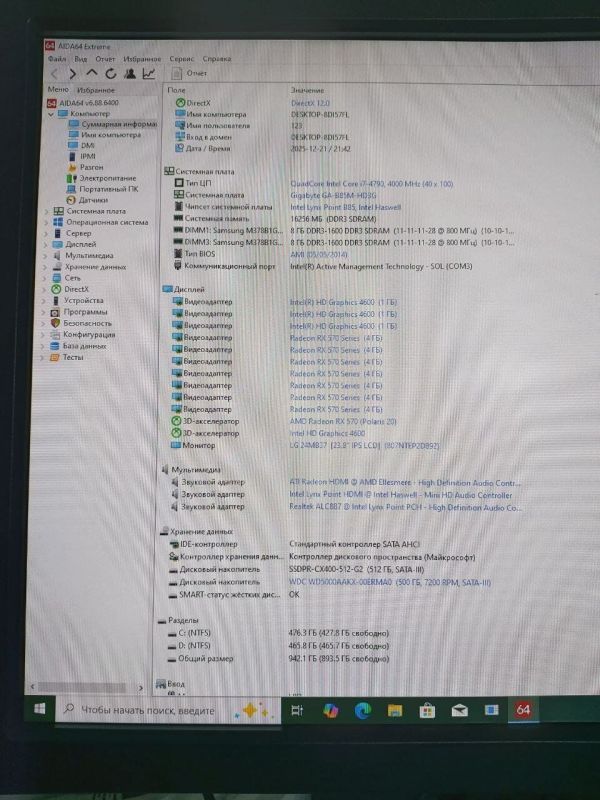Collapse the Компьютер tree node
This screenshot has width=600, height=800.
coord(53,113)
